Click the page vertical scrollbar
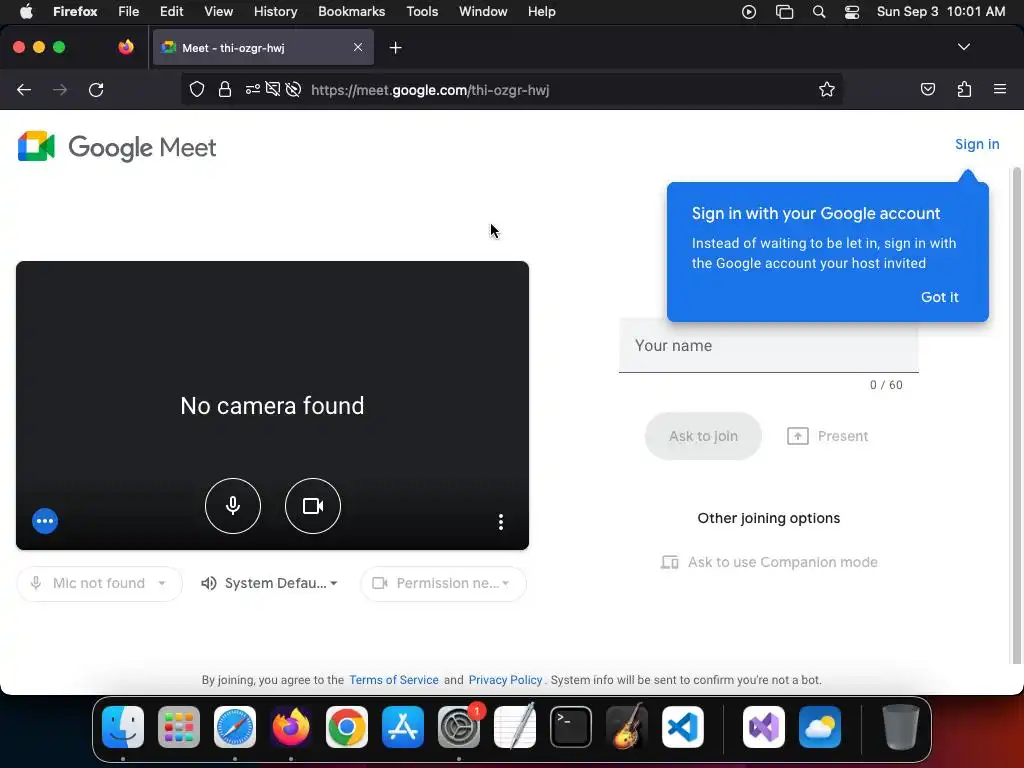Screen dimensions: 1024x768 (x=1016, y=415)
